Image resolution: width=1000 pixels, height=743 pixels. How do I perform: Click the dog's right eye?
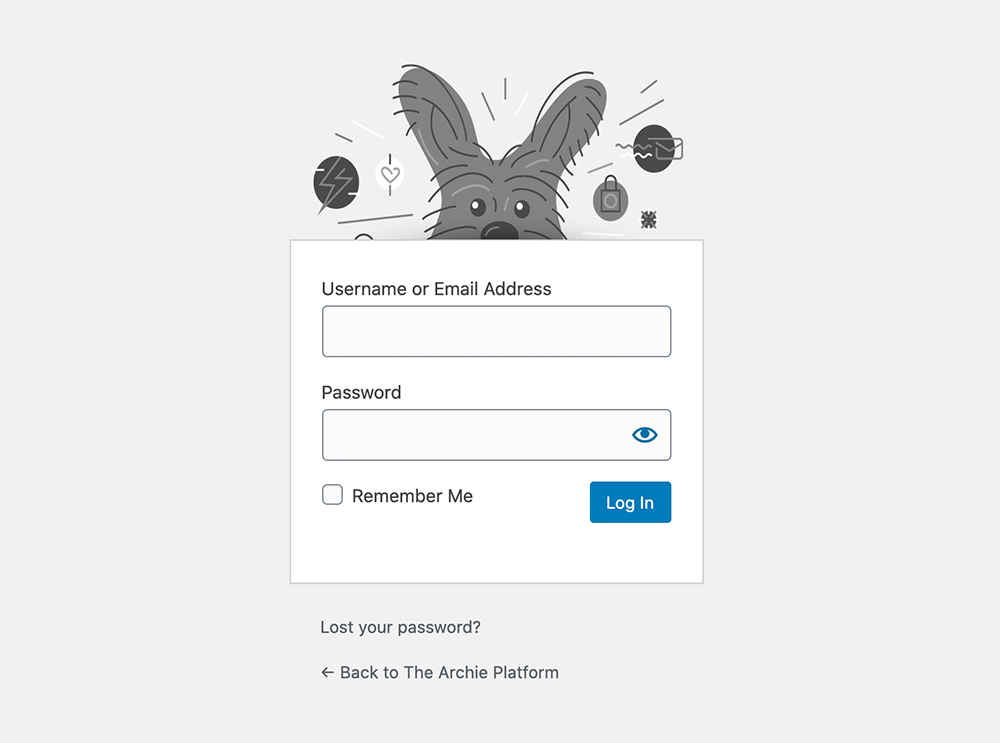521,208
